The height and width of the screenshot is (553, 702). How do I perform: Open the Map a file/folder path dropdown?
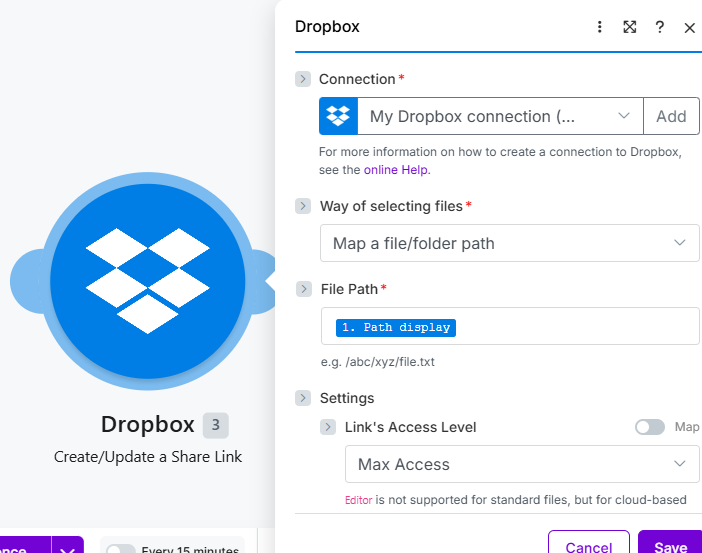click(509, 243)
